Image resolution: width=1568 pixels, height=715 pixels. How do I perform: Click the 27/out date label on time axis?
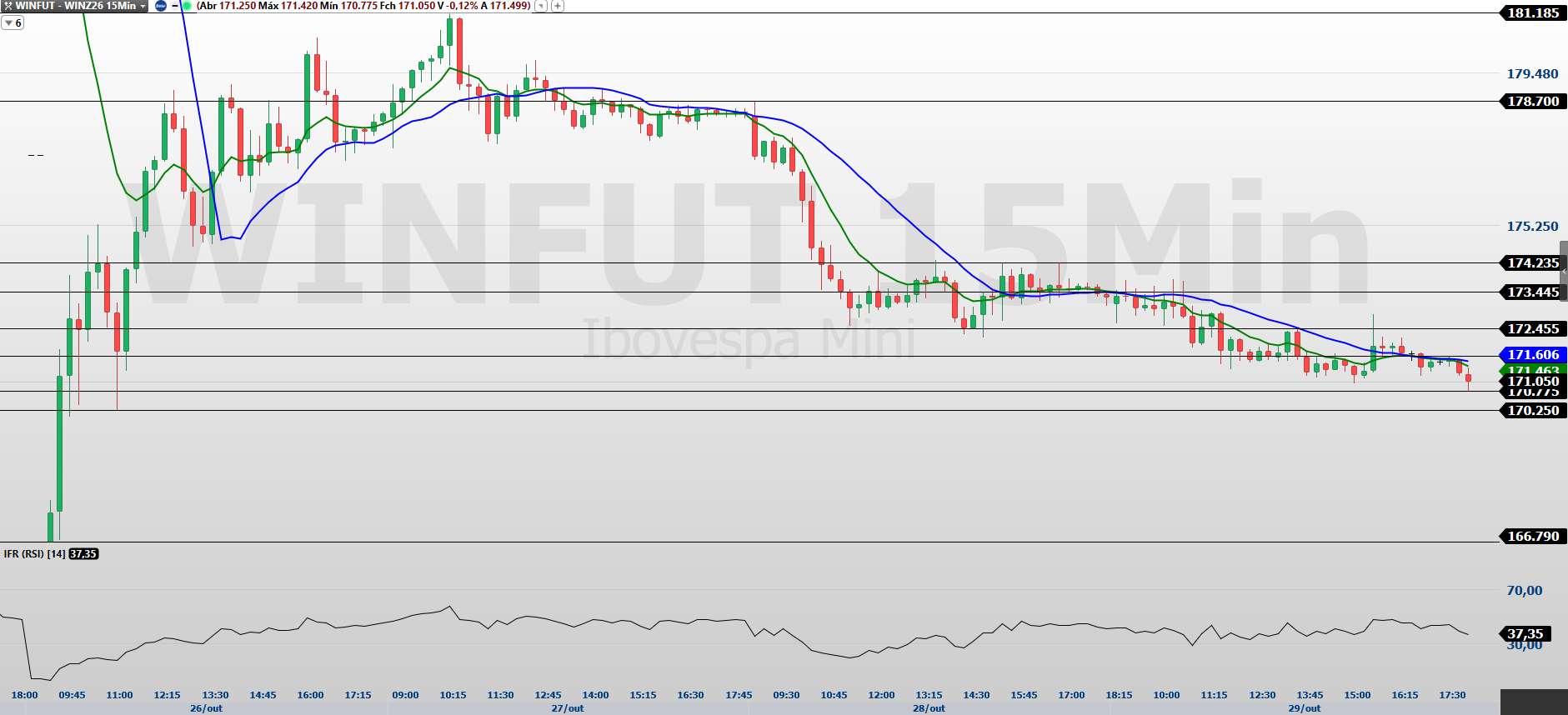(567, 708)
